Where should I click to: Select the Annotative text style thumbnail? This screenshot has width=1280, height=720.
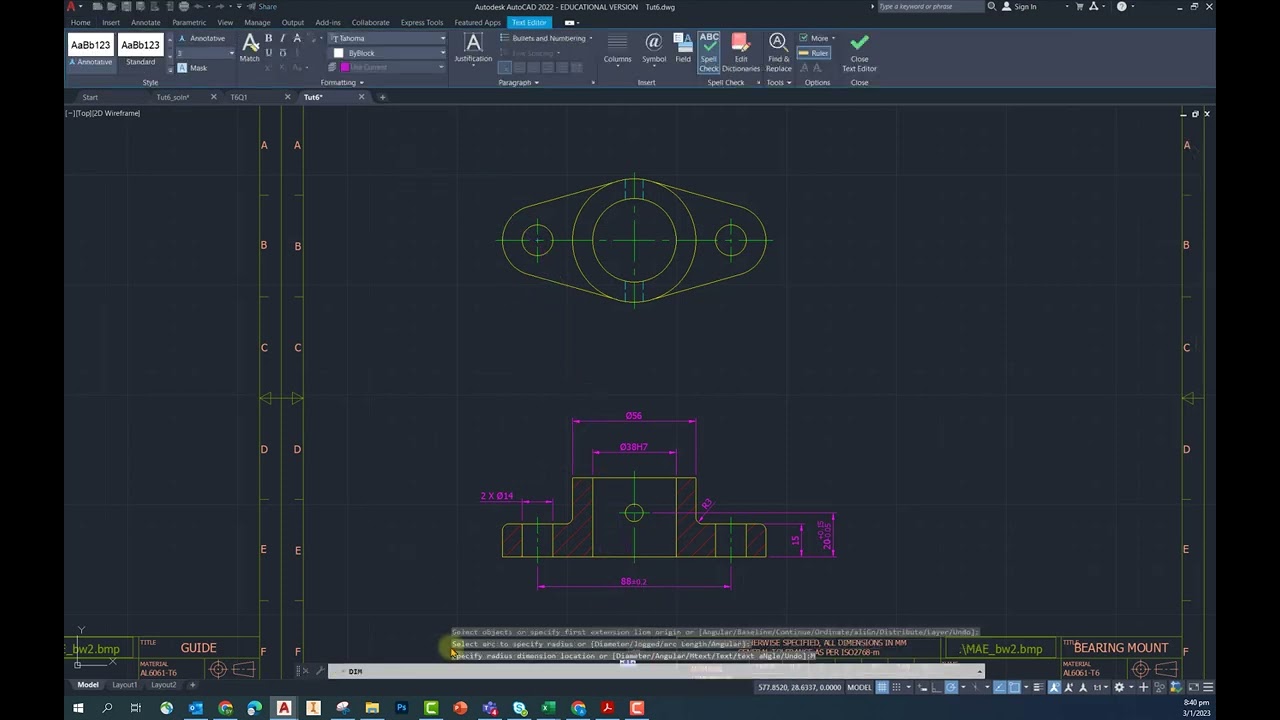pos(90,50)
